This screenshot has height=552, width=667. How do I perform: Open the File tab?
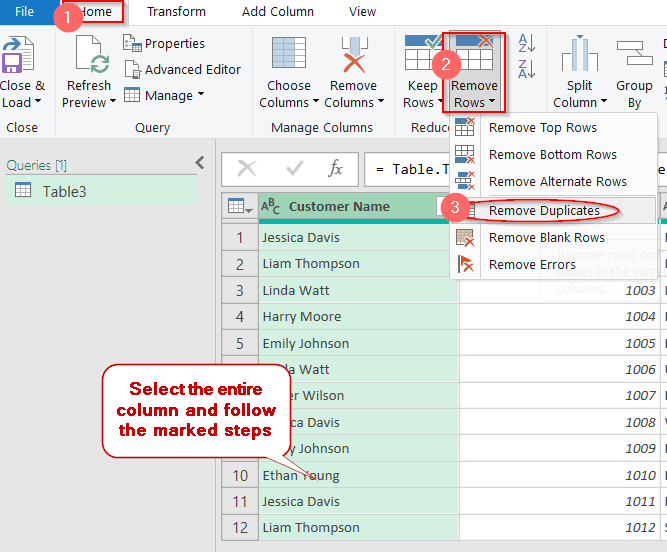pos(24,12)
